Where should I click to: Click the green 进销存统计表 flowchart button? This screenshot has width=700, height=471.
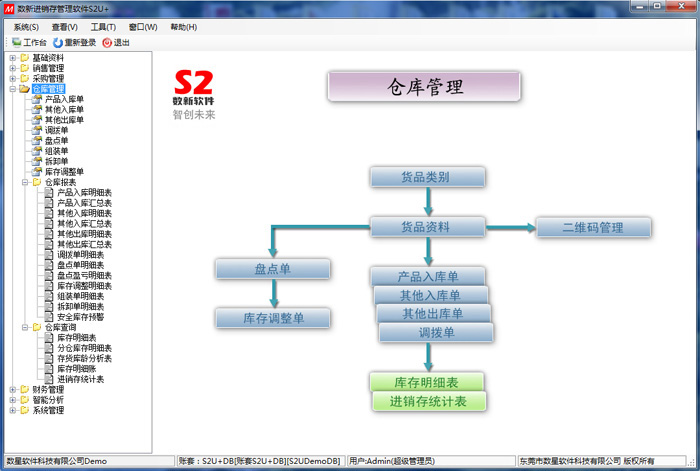point(429,401)
